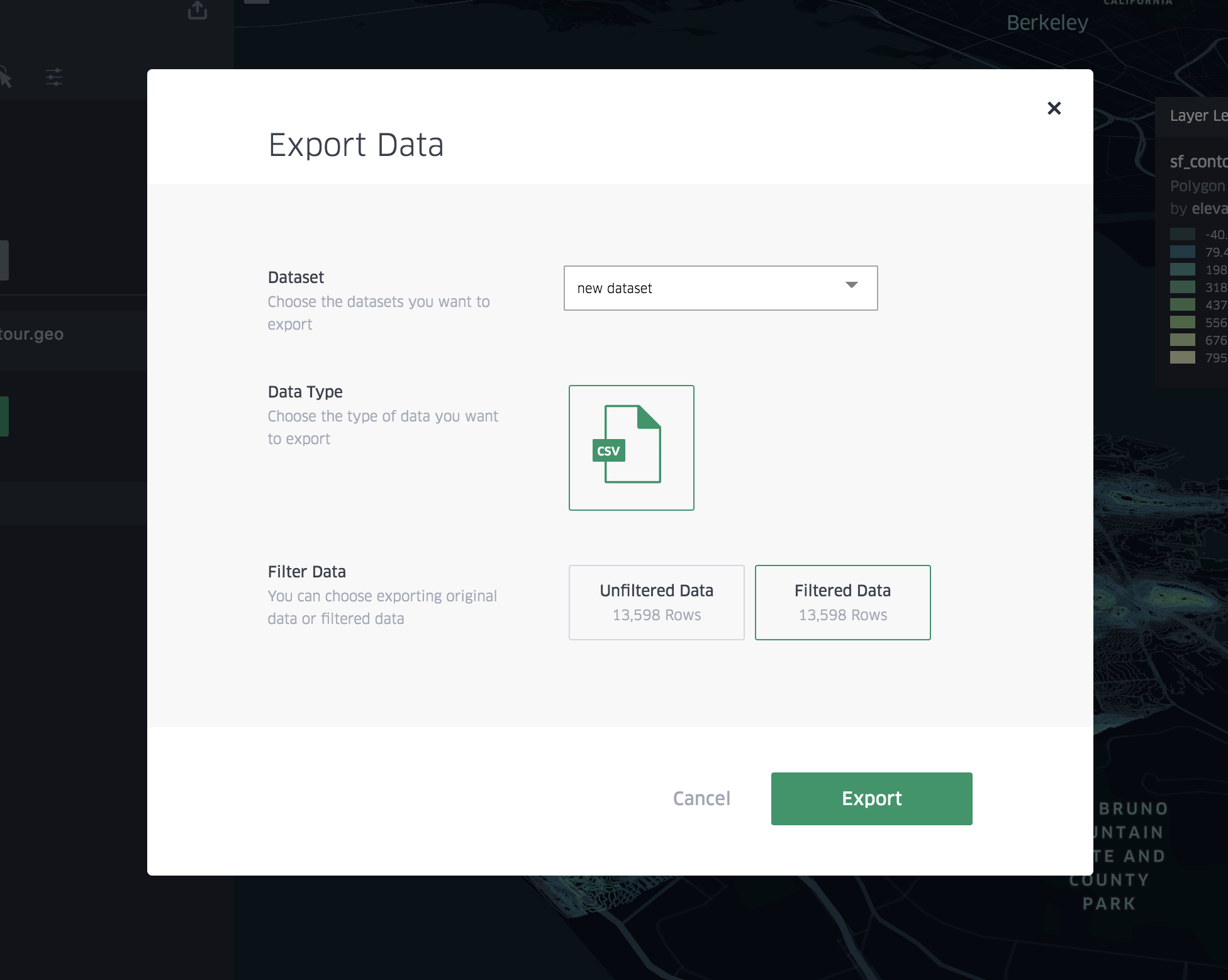Click the legend swatch beside 795
This screenshot has width=1228, height=980.
(1182, 358)
